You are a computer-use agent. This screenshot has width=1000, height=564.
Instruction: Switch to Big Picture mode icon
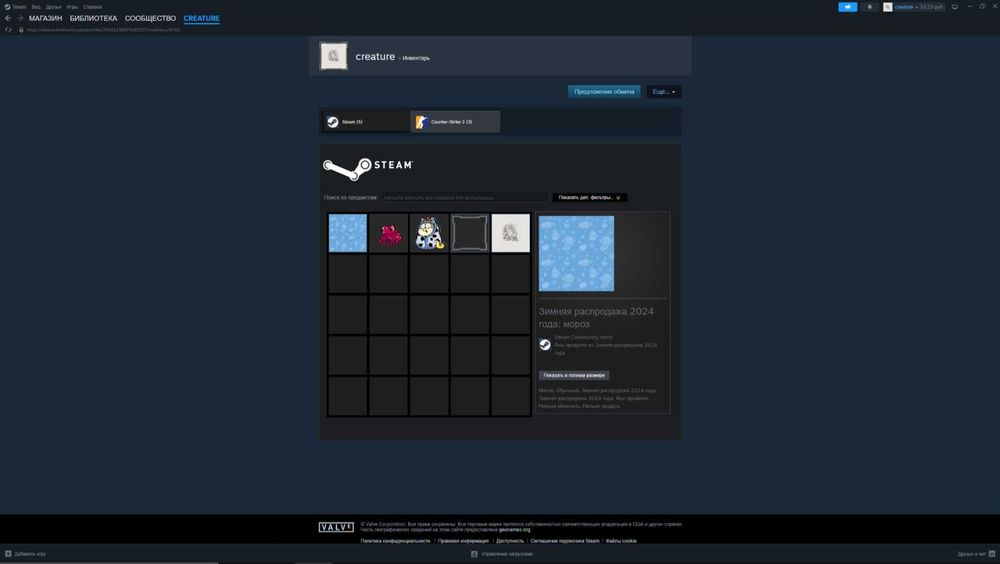pyautogui.click(x=955, y=7)
